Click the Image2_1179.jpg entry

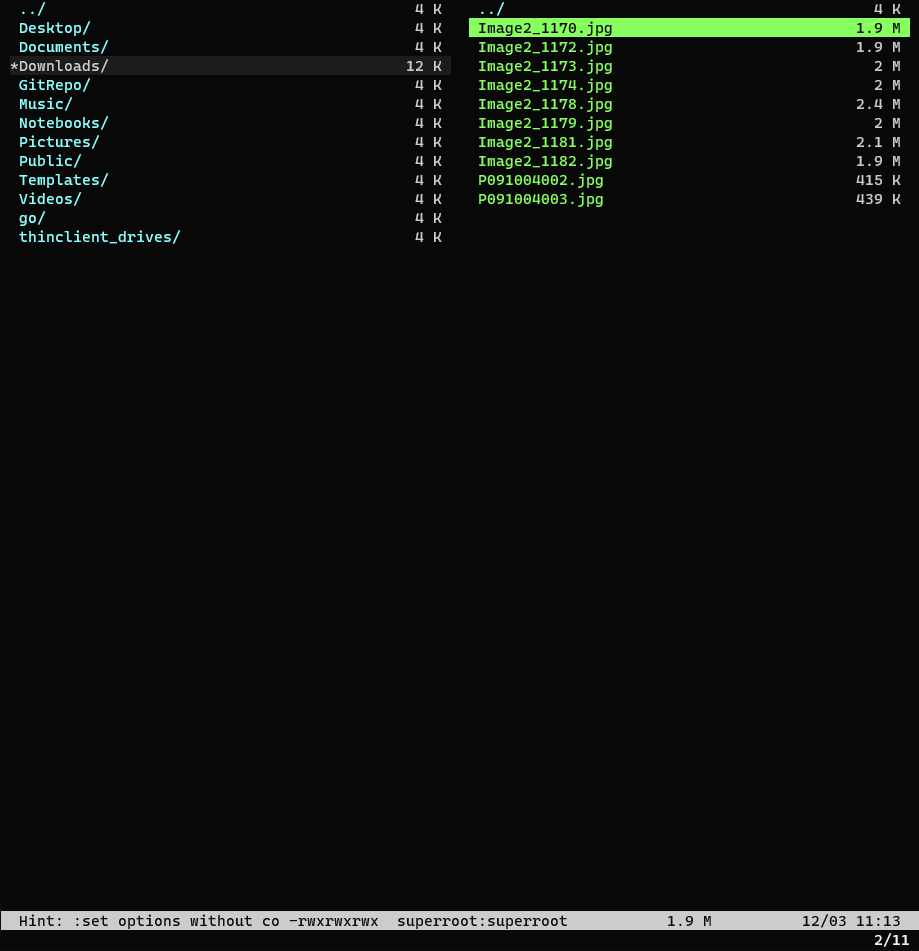click(x=689, y=123)
